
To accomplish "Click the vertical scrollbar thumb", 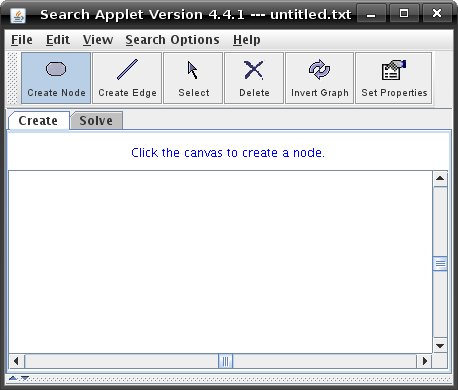I will pos(440,264).
